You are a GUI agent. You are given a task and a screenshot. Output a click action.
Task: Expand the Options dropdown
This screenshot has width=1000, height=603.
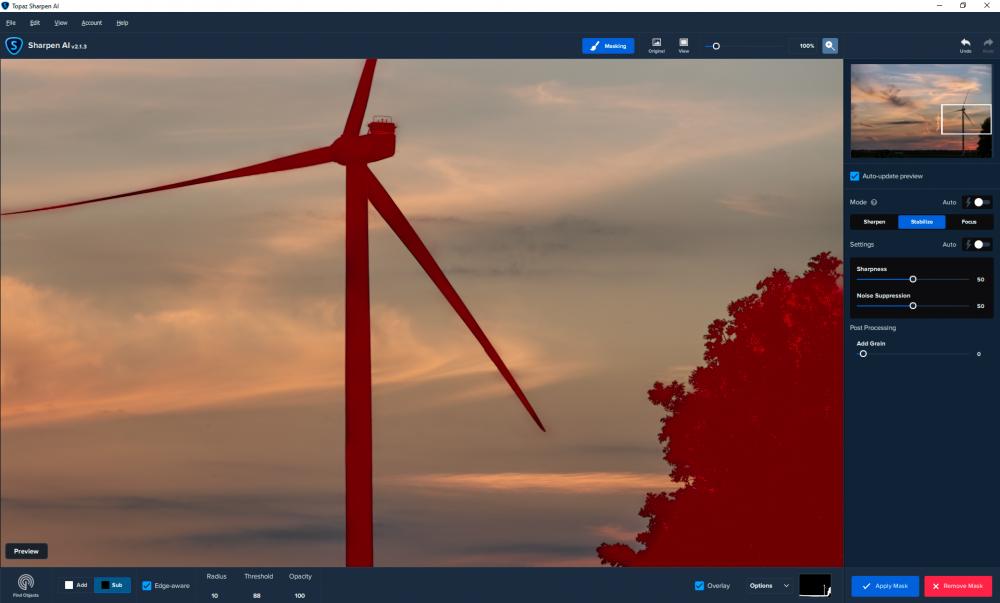(770, 586)
